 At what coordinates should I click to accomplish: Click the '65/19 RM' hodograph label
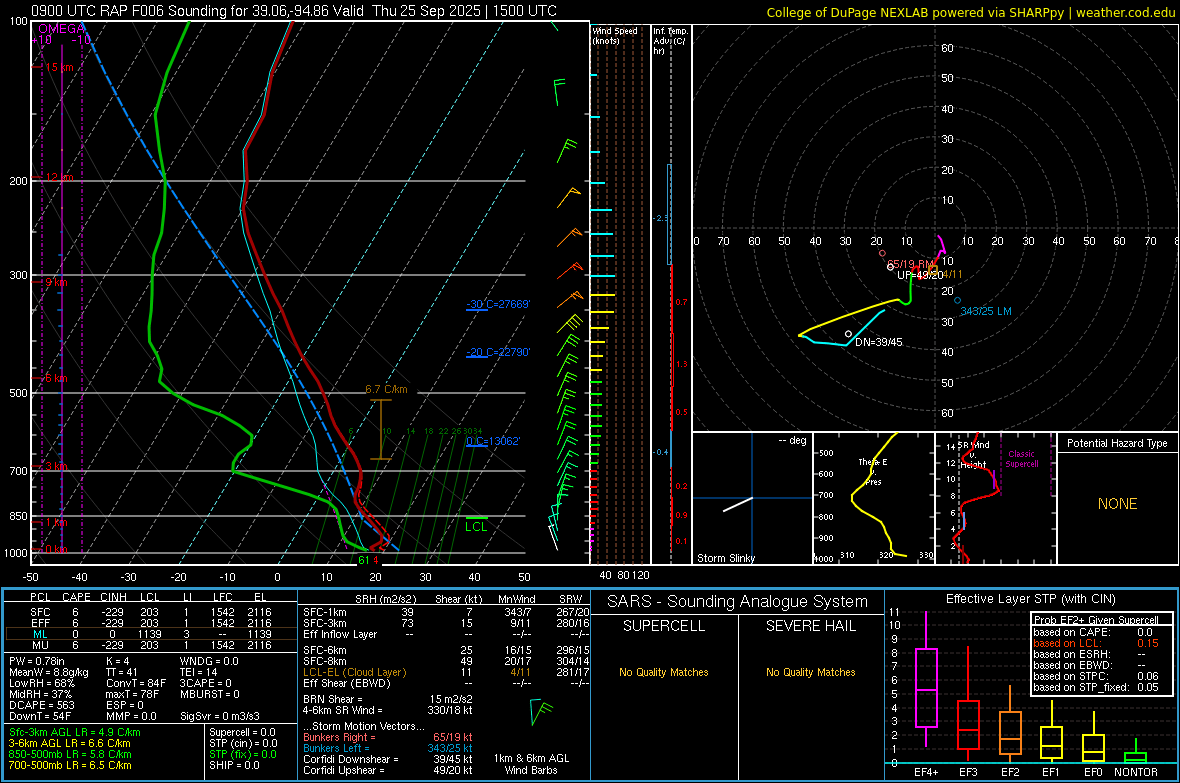pos(911,264)
